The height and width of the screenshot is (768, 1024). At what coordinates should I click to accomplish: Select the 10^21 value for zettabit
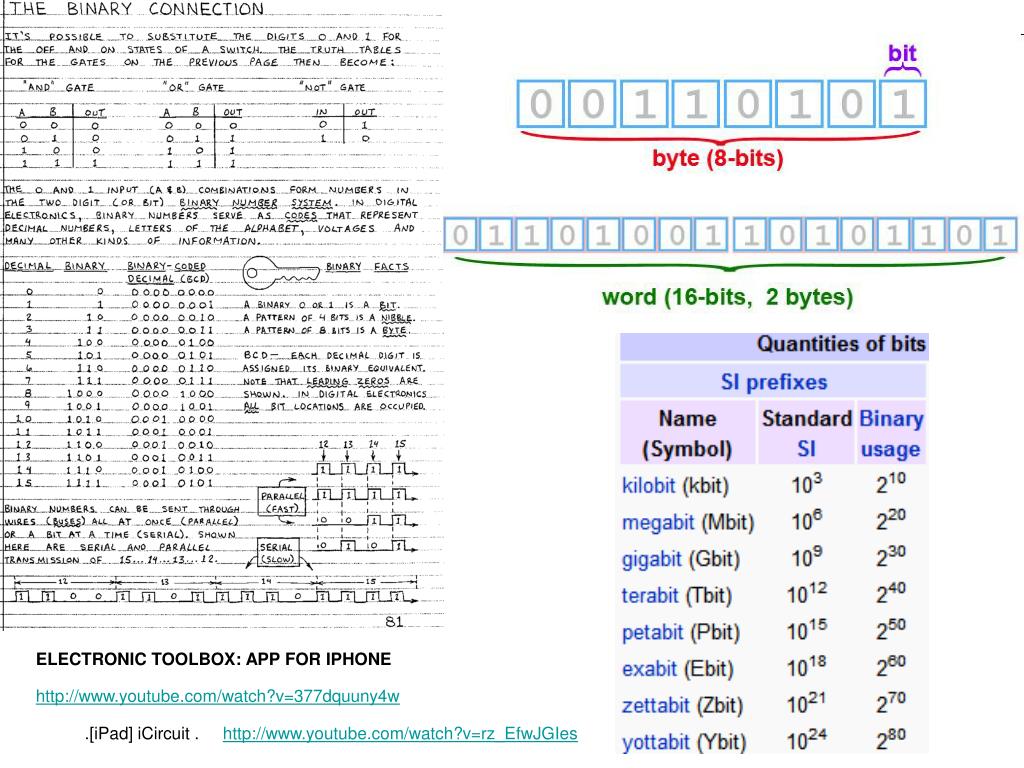coord(807,703)
